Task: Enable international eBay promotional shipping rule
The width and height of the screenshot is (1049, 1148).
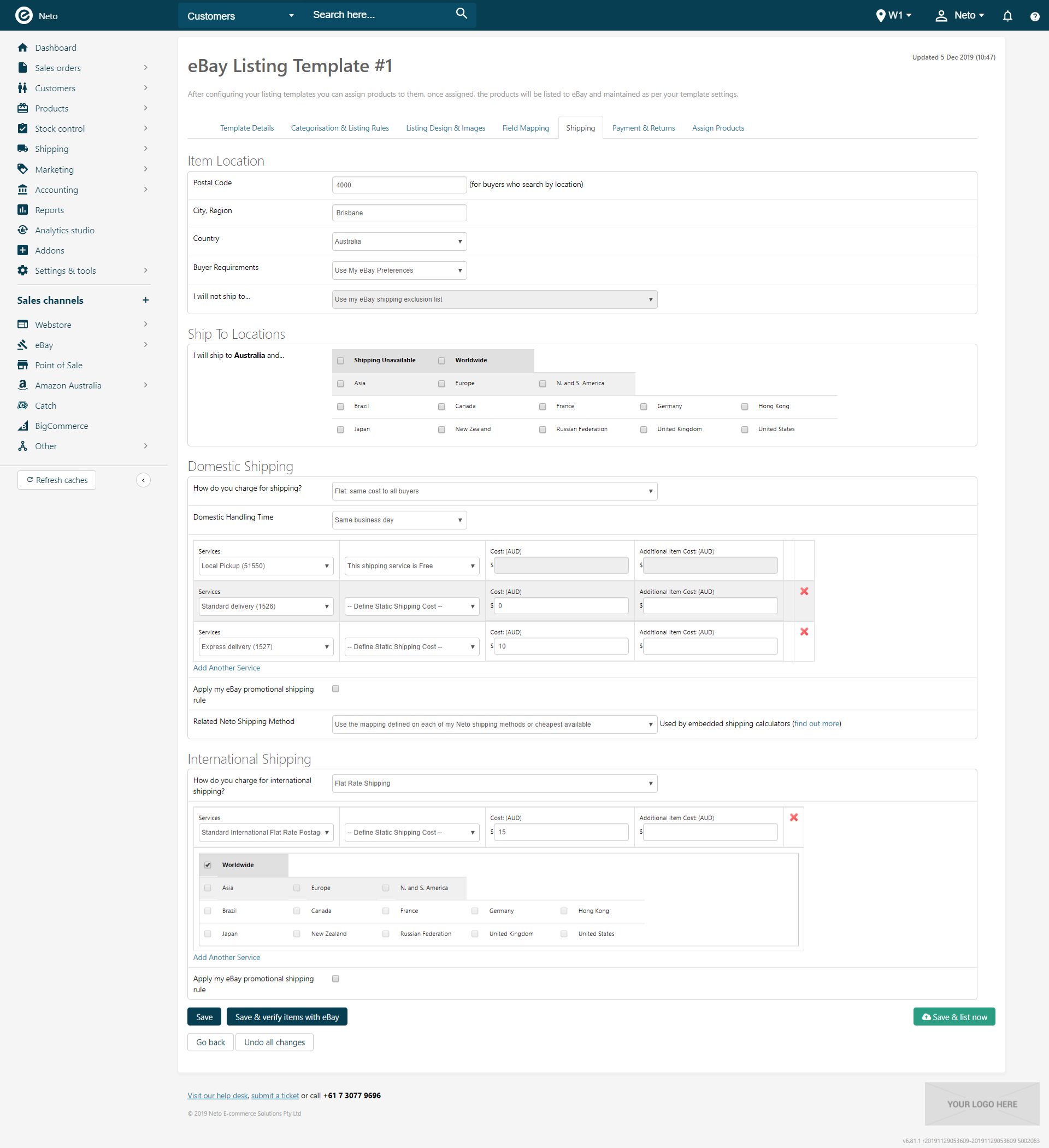Action: (335, 978)
